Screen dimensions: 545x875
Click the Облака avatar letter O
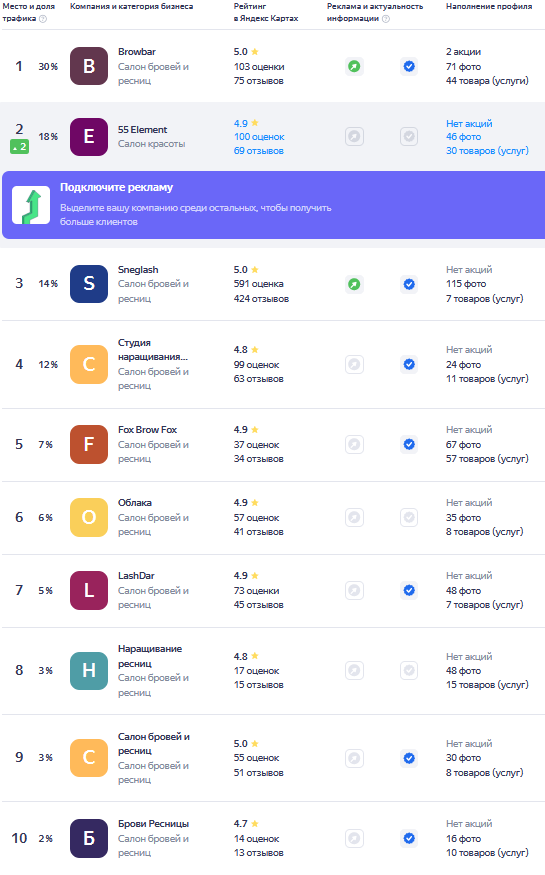coord(89,518)
